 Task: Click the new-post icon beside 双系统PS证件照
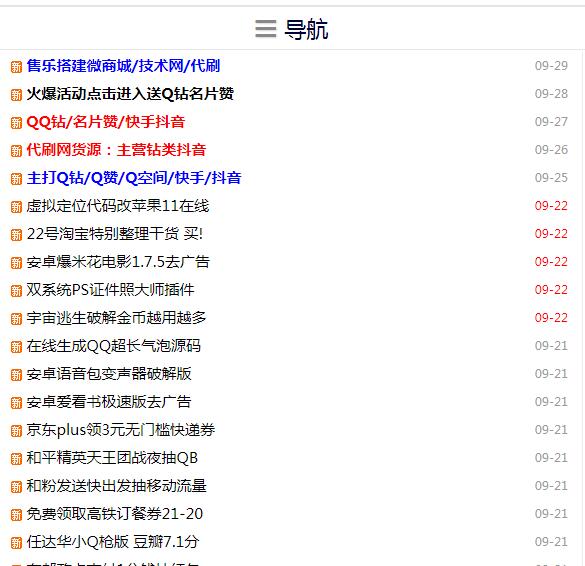[x=16, y=291]
